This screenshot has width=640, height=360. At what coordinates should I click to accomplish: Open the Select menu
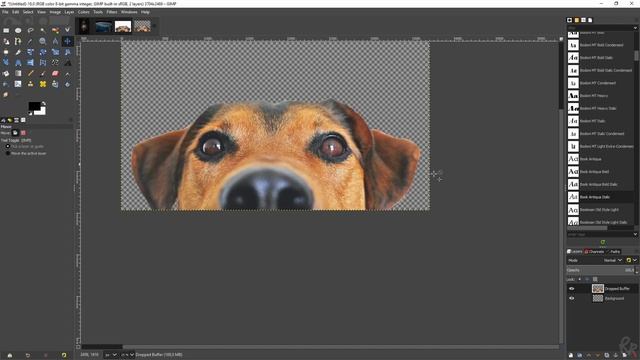point(28,12)
